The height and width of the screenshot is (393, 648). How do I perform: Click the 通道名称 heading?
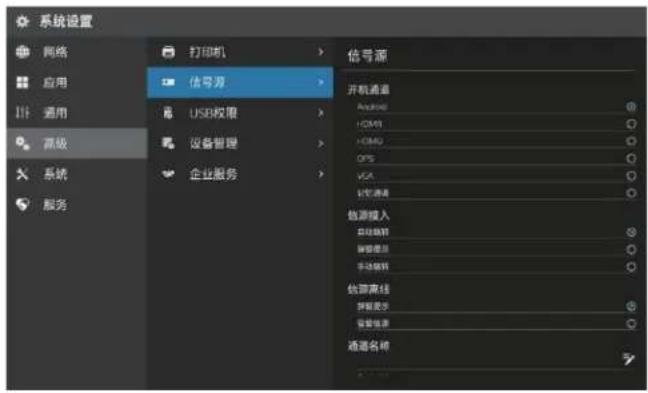tap(368, 345)
